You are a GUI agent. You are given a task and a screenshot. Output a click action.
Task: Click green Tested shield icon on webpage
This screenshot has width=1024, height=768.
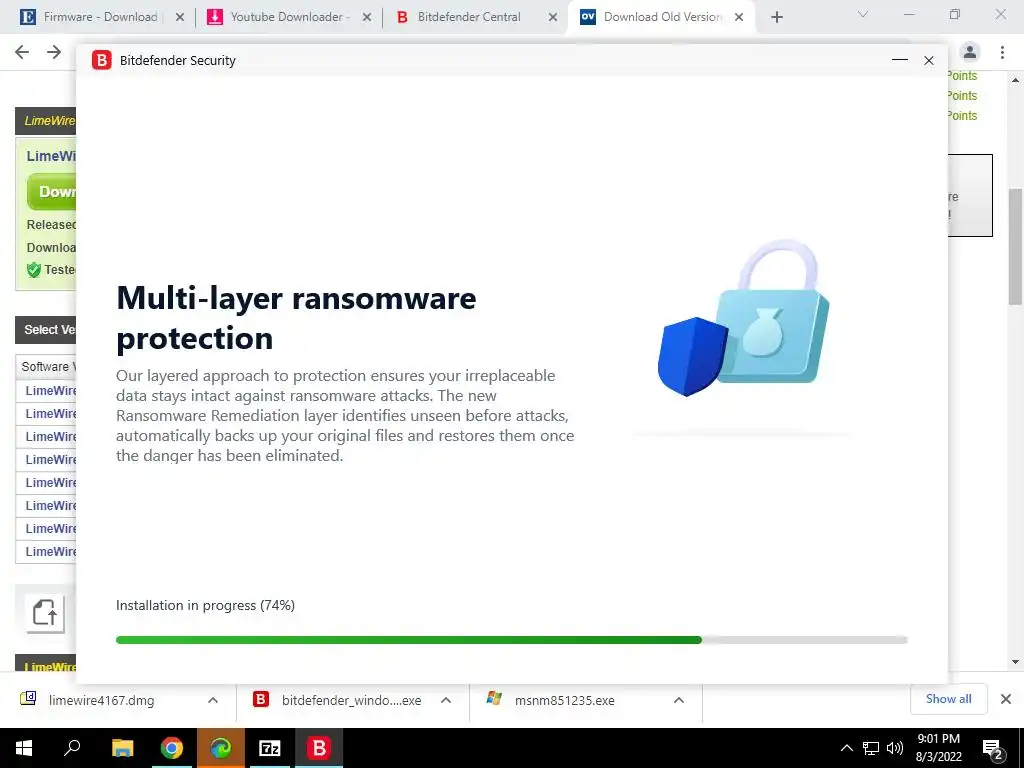coord(34,270)
